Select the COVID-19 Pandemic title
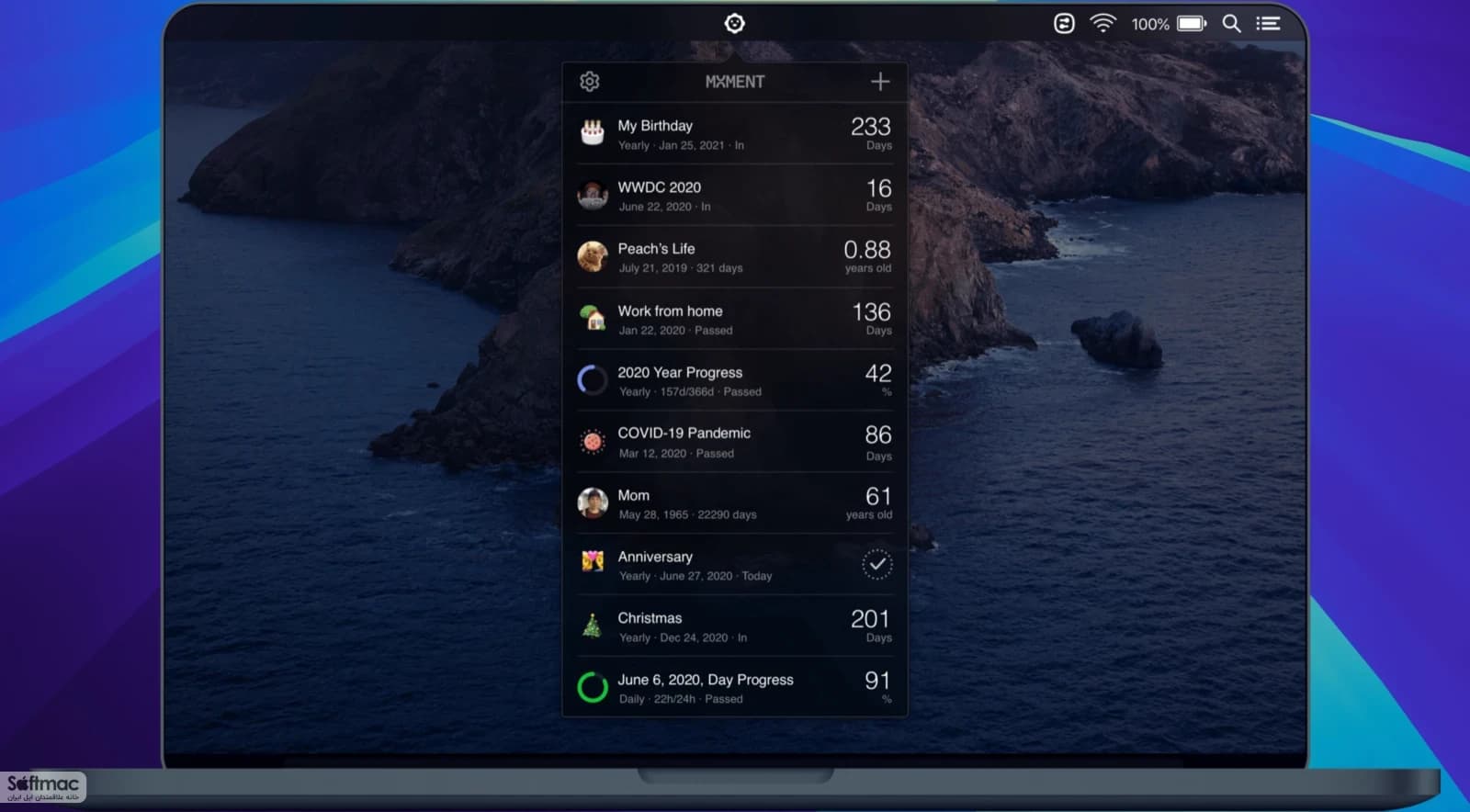Image resolution: width=1470 pixels, height=812 pixels. point(684,434)
